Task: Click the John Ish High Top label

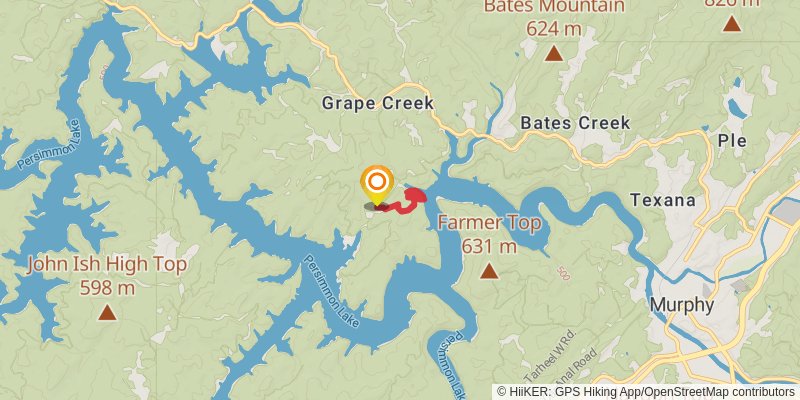Action: (107, 276)
